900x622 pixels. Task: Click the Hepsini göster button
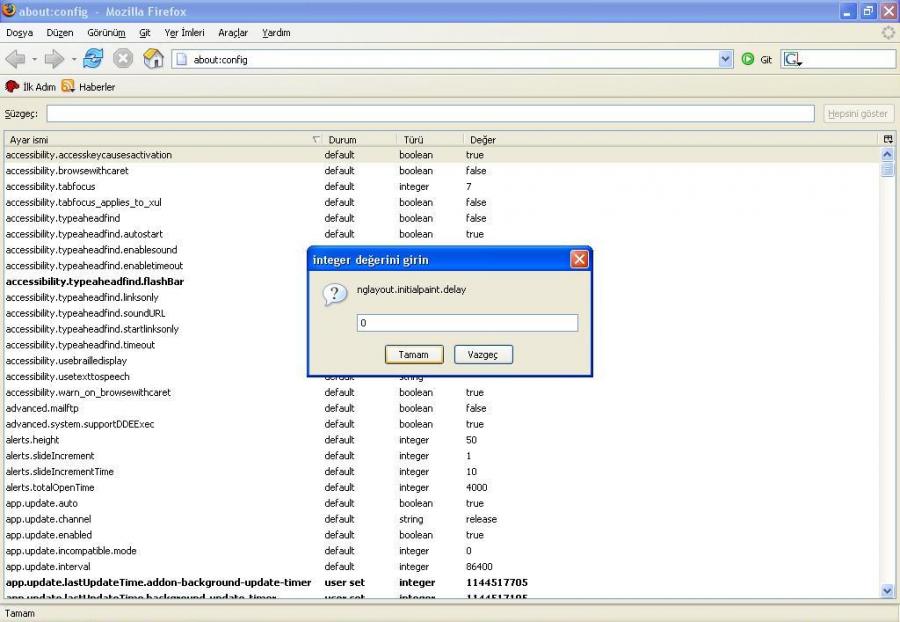pyautogui.click(x=858, y=114)
